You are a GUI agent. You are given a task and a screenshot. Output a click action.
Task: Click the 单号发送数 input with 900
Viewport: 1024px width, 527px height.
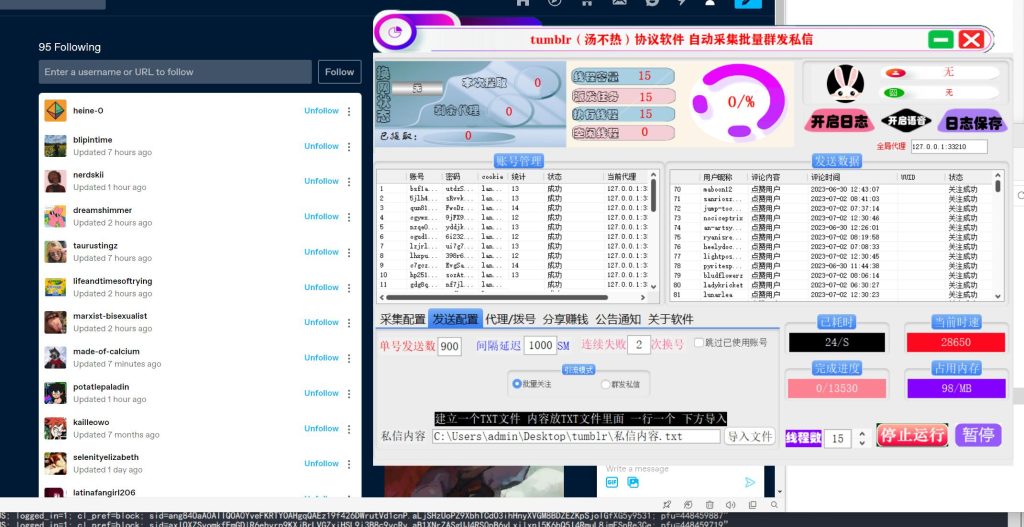coord(449,345)
